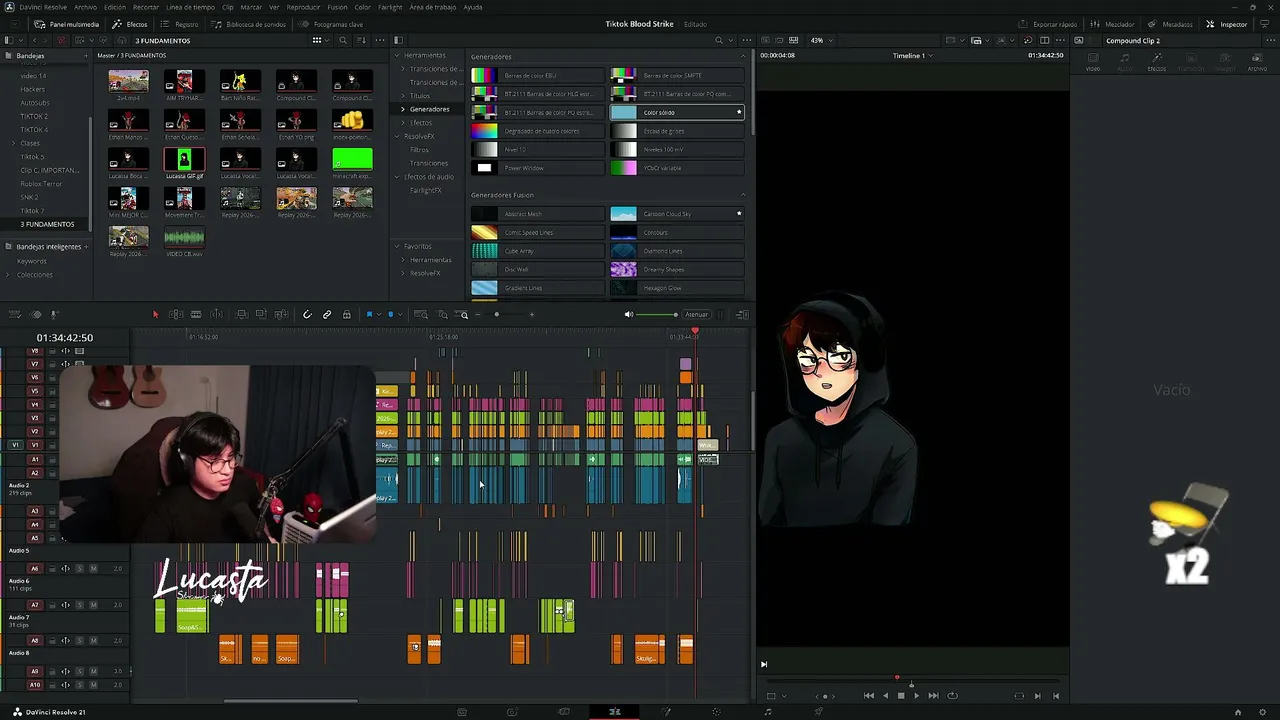Jump to first frame button

868,696
